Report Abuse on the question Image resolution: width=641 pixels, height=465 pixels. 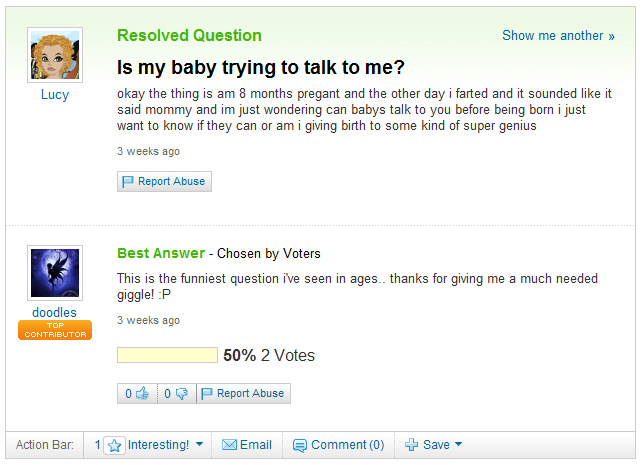(164, 181)
